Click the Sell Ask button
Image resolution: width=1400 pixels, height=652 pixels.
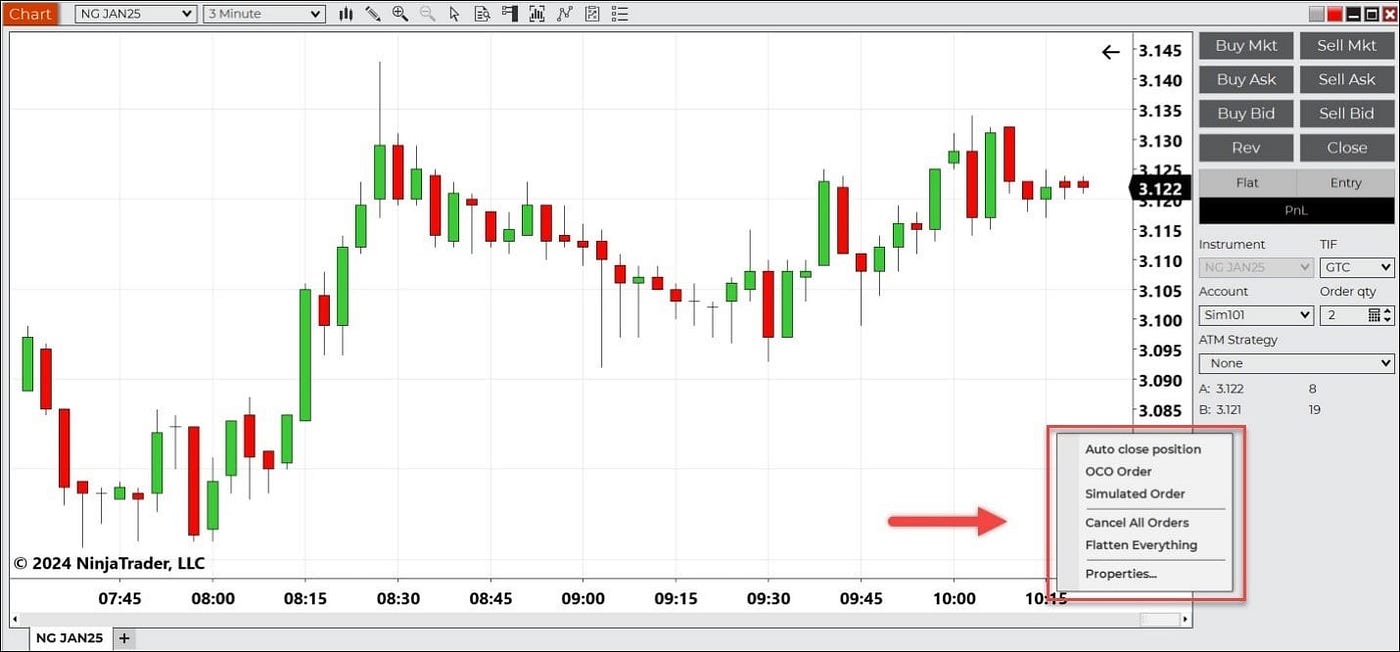(1346, 79)
